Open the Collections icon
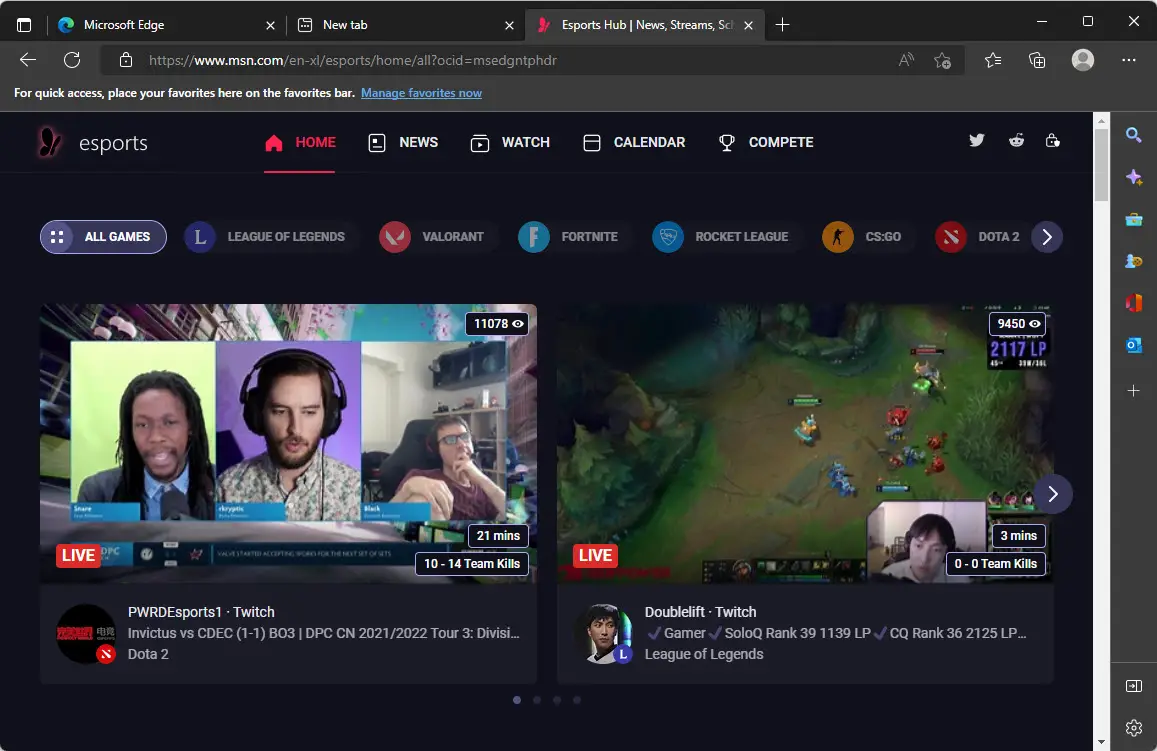Viewport: 1157px width, 751px height. 1037,60
